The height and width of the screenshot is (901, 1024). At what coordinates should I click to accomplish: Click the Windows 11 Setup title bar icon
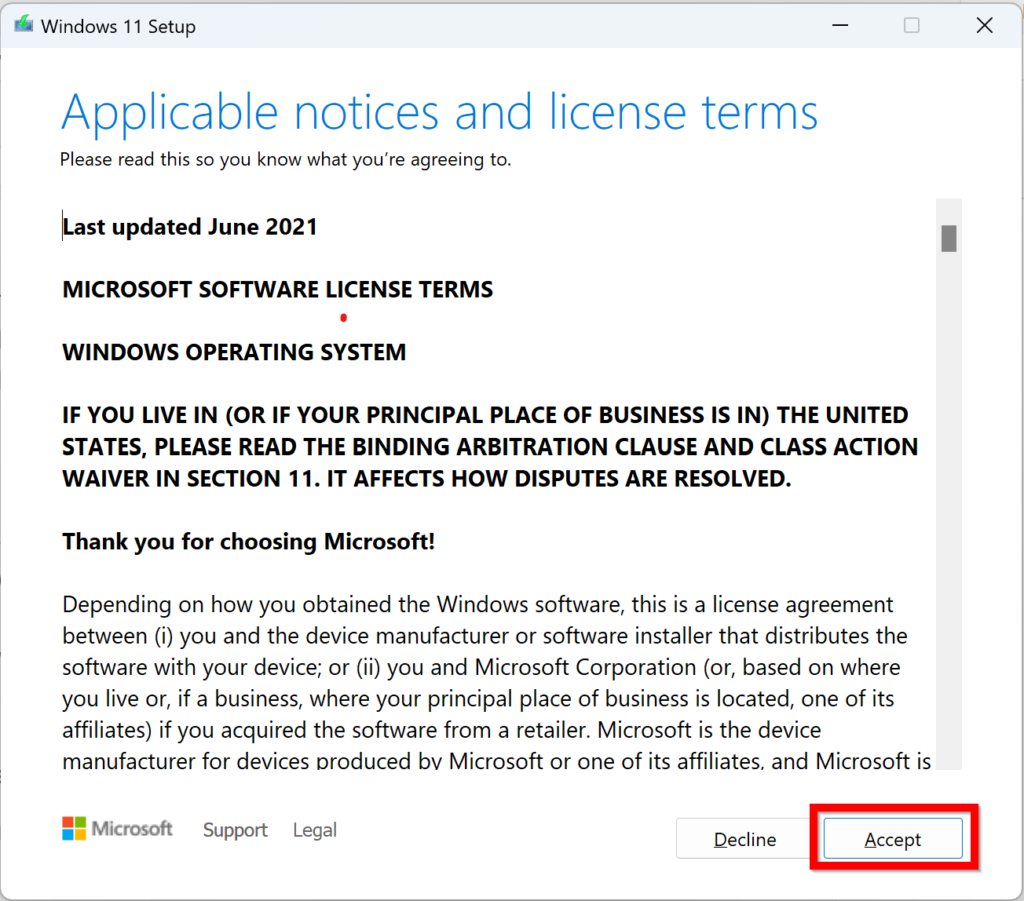coord(23,25)
